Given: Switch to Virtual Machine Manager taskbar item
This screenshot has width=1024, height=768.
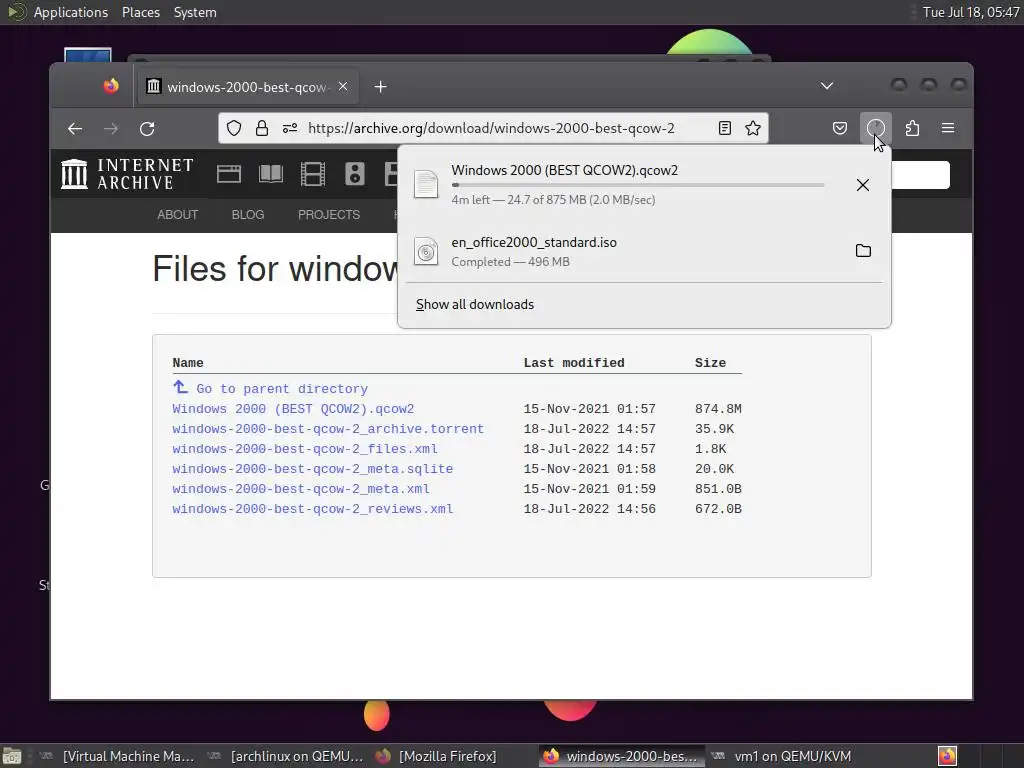Looking at the screenshot, I should [x=118, y=756].
